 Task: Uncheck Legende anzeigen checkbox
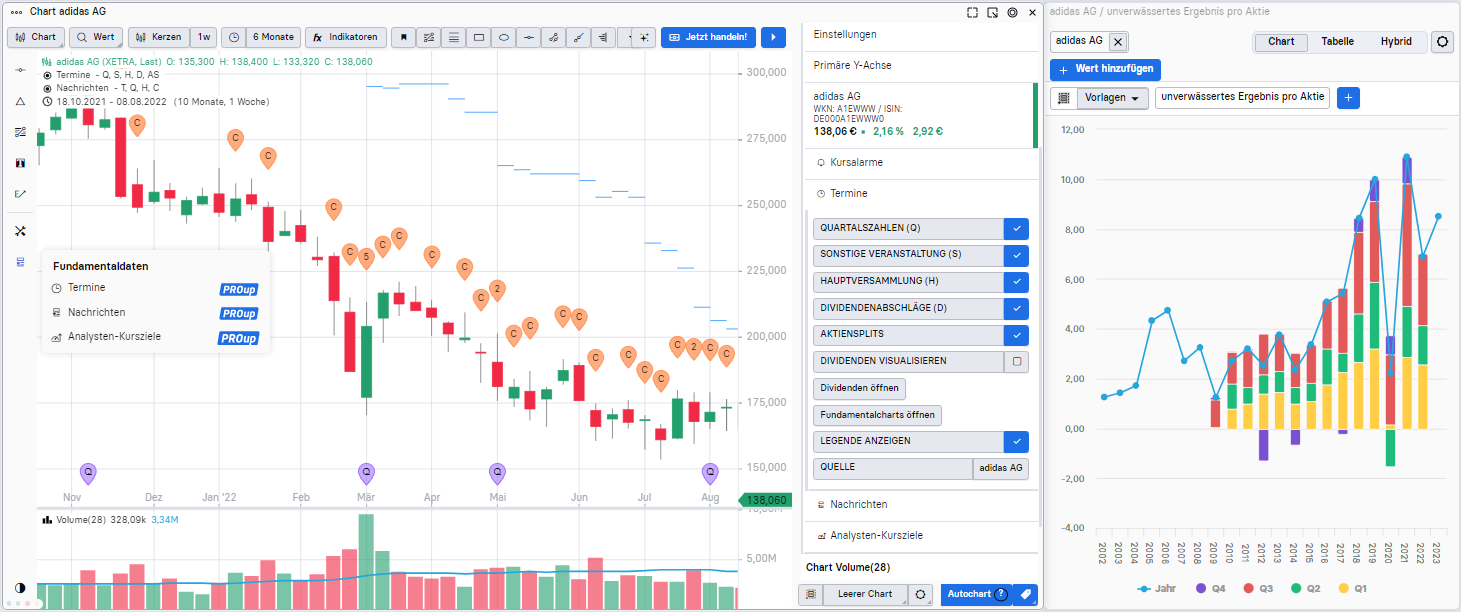[x=1016, y=441]
